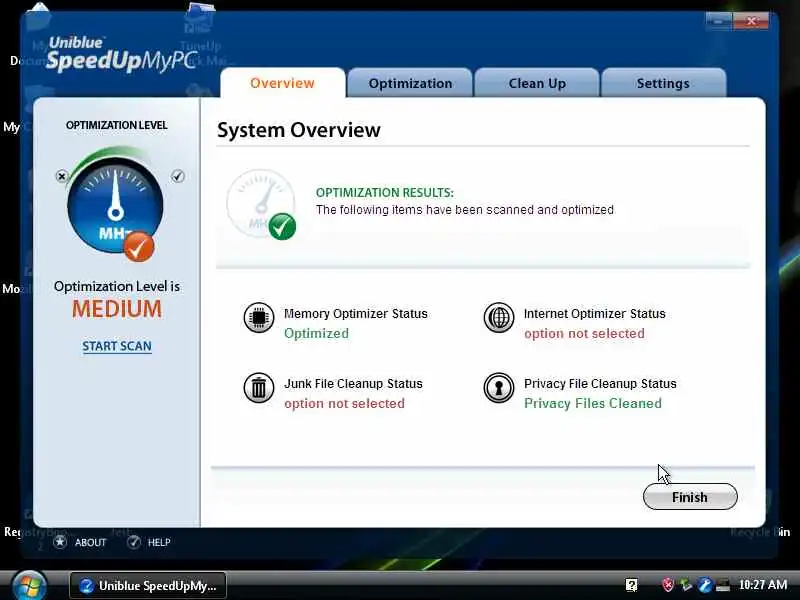The image size is (800, 600).
Task: Switch to the Overview tab
Action: (x=283, y=83)
